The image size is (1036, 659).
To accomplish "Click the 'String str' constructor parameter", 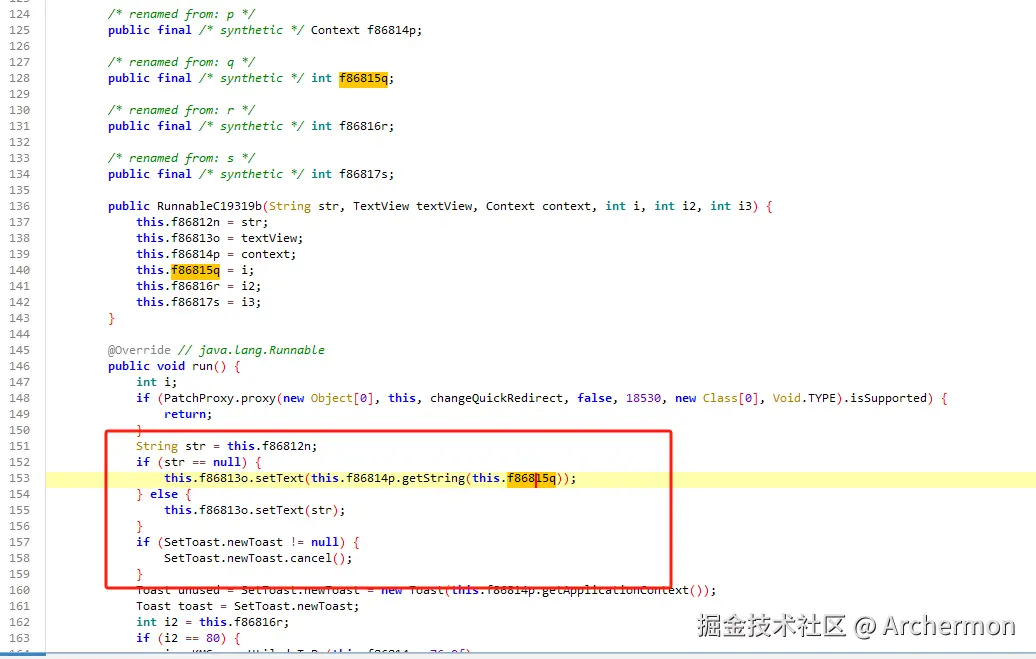I will click(303, 206).
